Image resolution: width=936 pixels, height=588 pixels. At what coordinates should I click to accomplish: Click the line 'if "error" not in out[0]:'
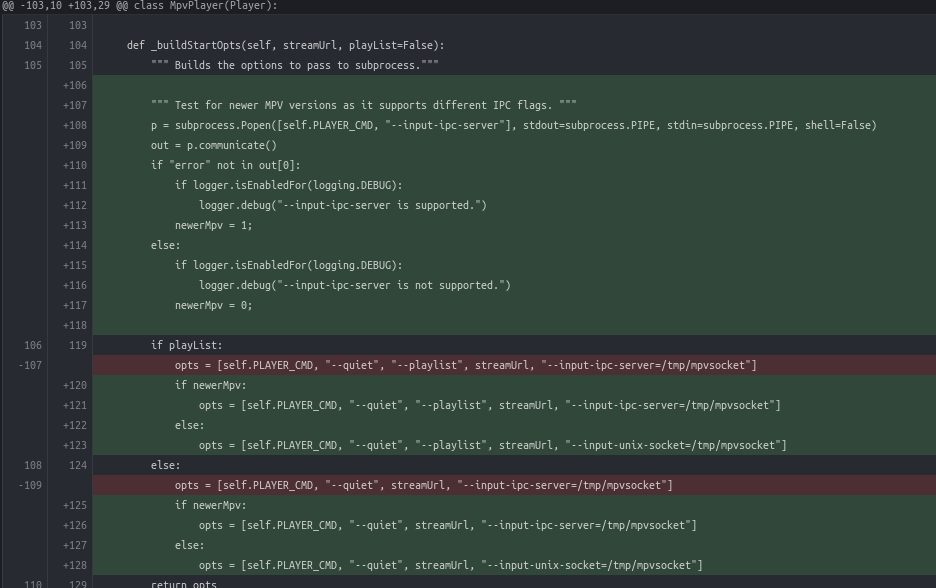pyautogui.click(x=226, y=165)
